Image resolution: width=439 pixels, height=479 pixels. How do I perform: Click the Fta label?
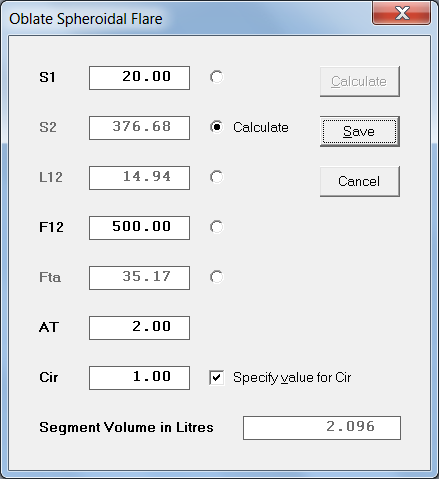[x=50, y=277]
